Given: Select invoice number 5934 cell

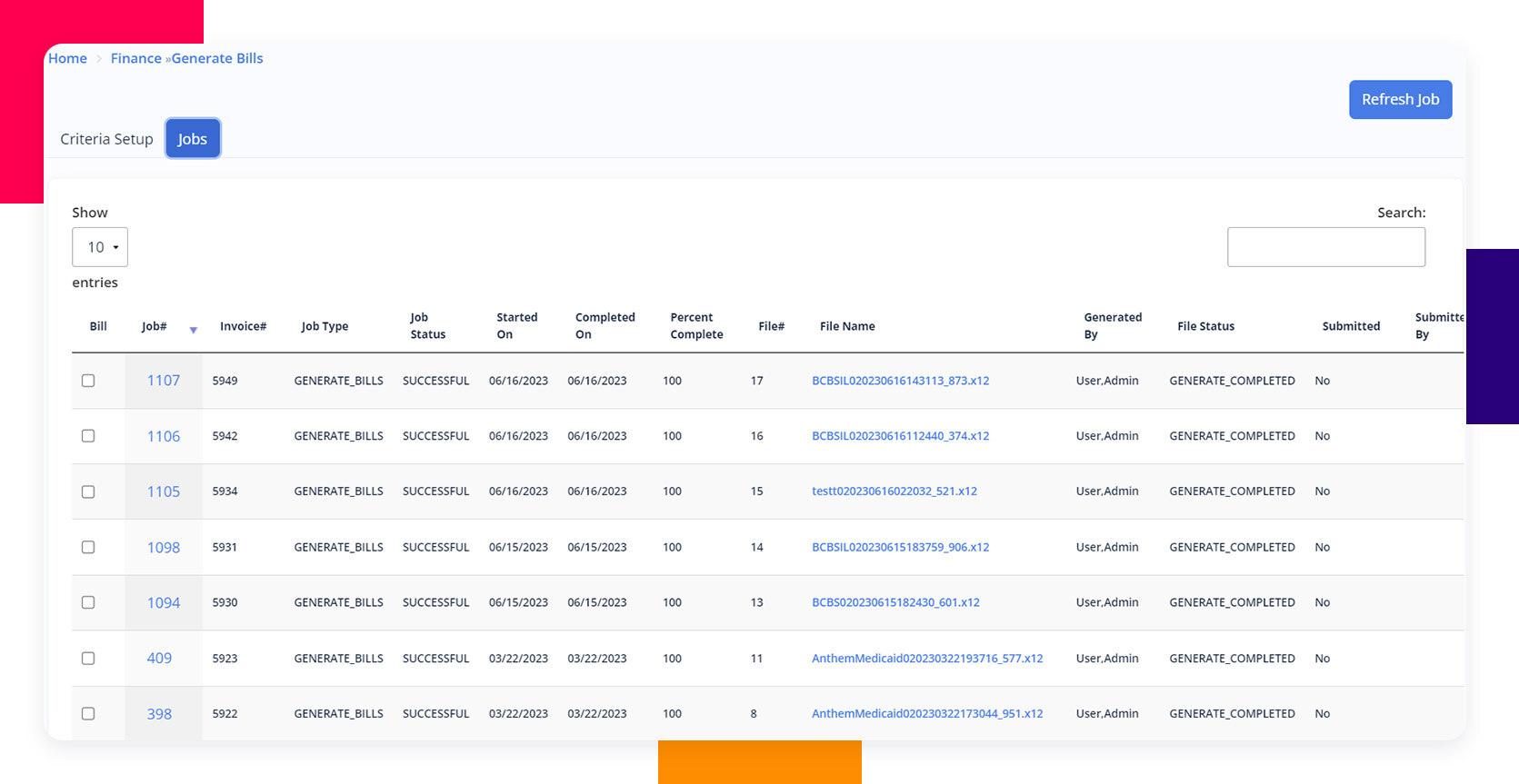Looking at the screenshot, I should [x=225, y=491].
